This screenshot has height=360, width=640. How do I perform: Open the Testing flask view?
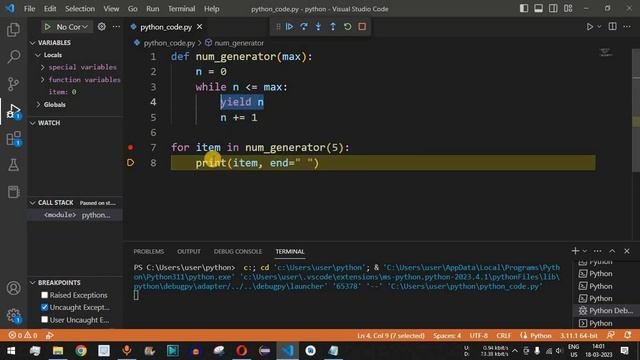coord(13,165)
